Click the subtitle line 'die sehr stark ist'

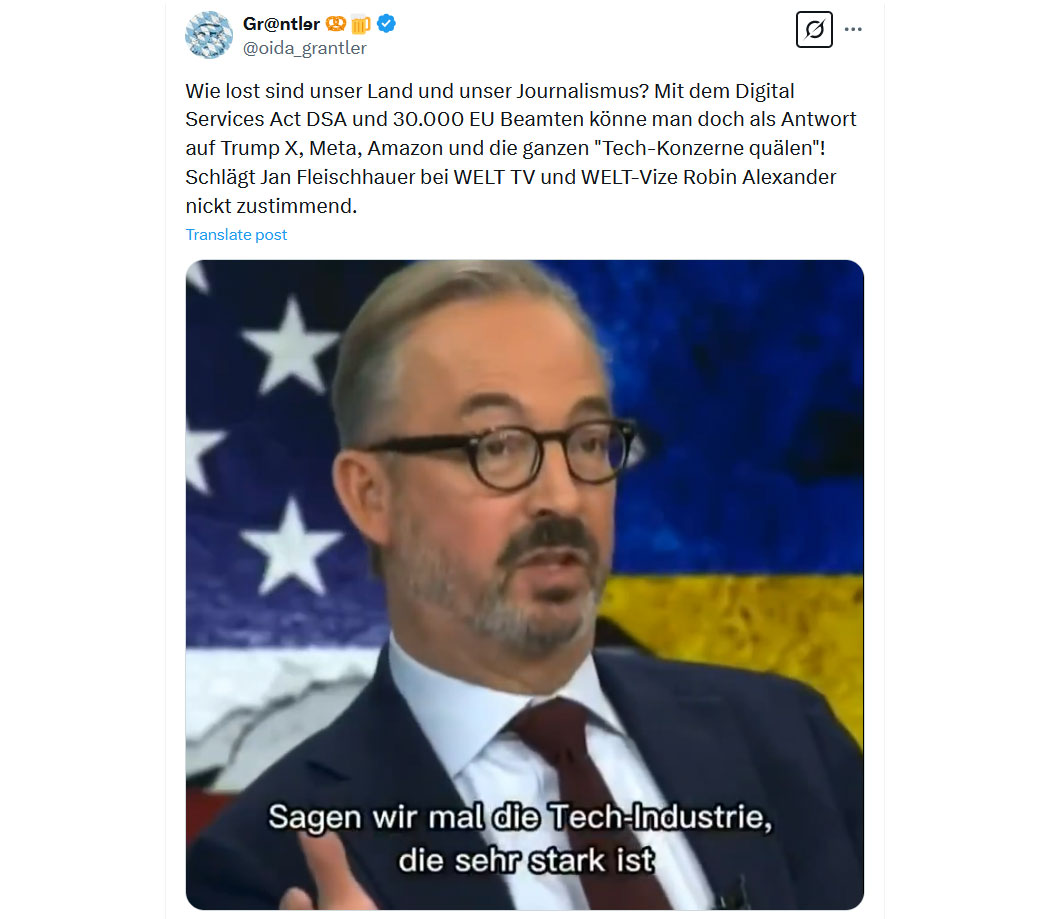tap(526, 860)
